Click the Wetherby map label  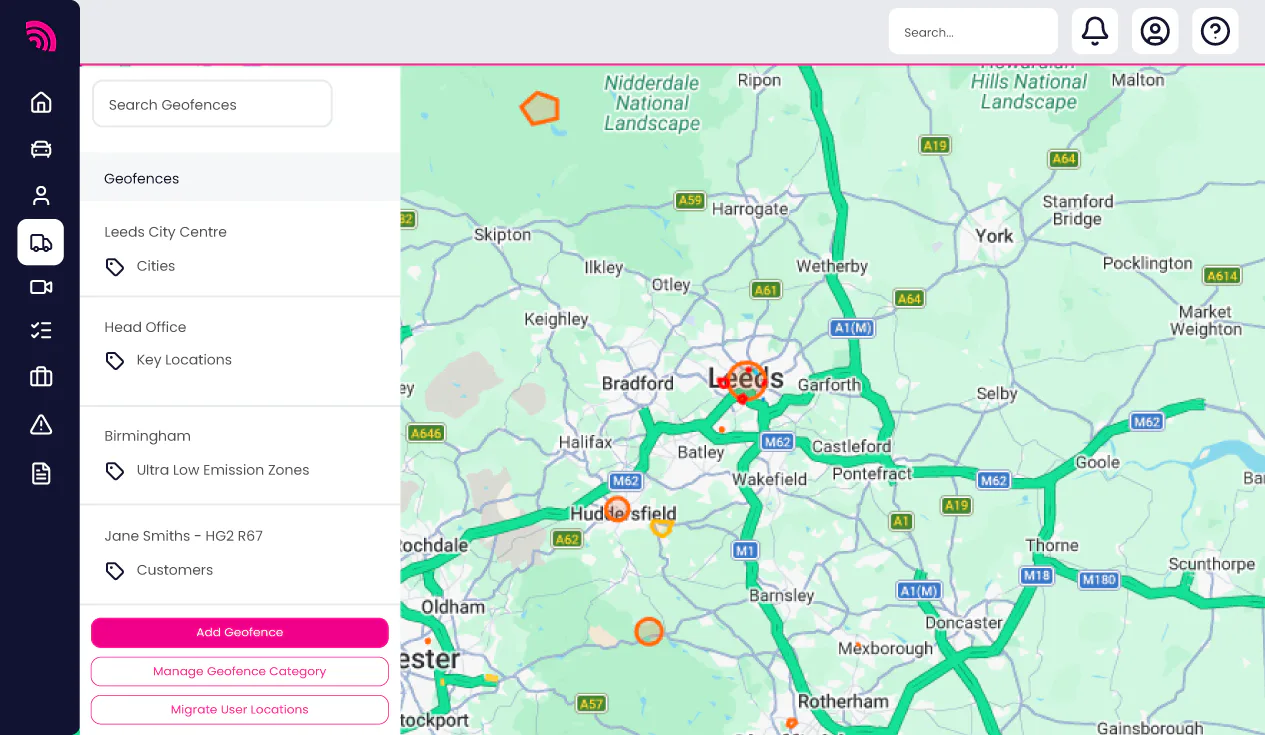point(832,266)
